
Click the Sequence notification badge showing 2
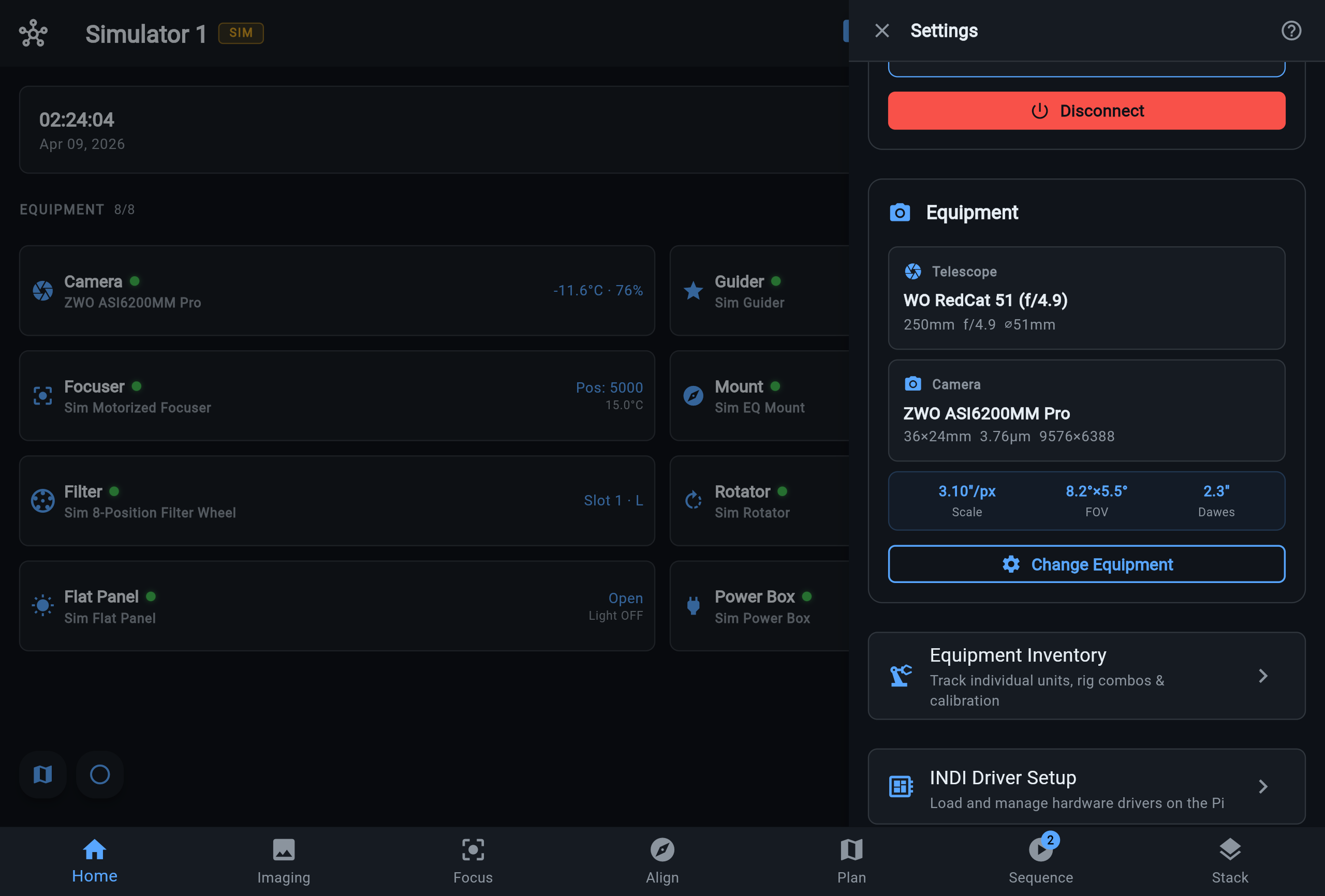pyautogui.click(x=1050, y=840)
